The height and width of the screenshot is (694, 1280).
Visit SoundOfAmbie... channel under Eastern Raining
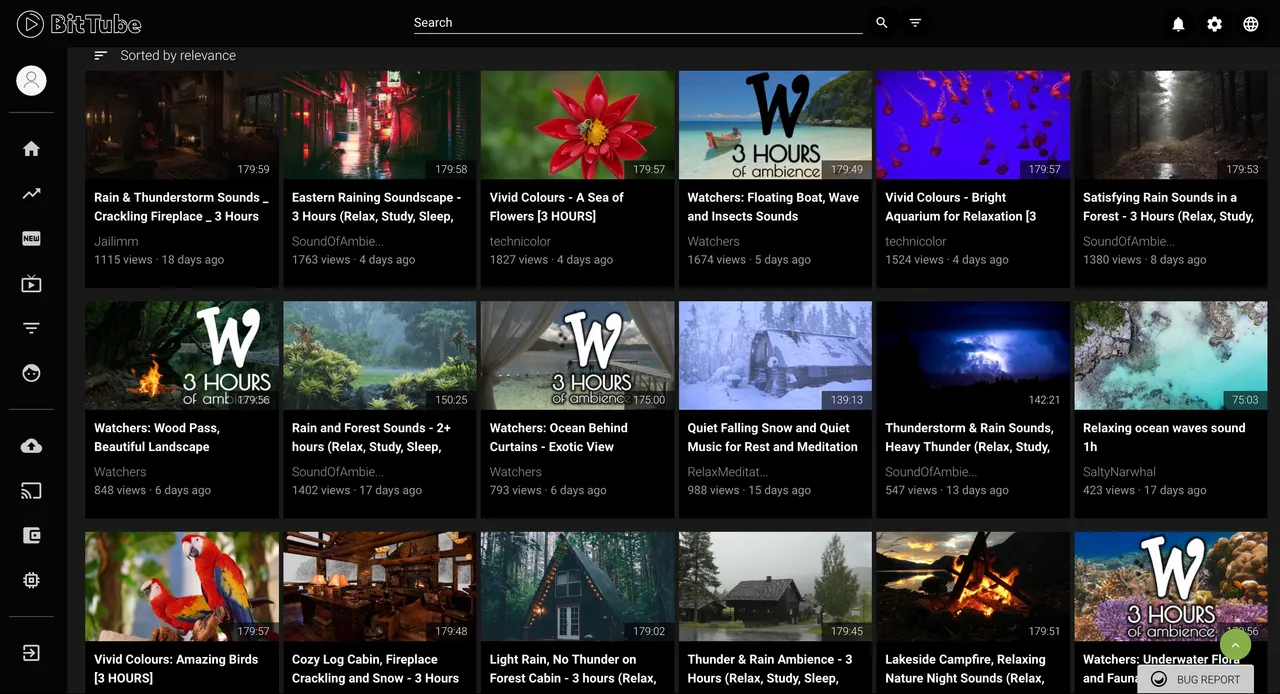[338, 241]
